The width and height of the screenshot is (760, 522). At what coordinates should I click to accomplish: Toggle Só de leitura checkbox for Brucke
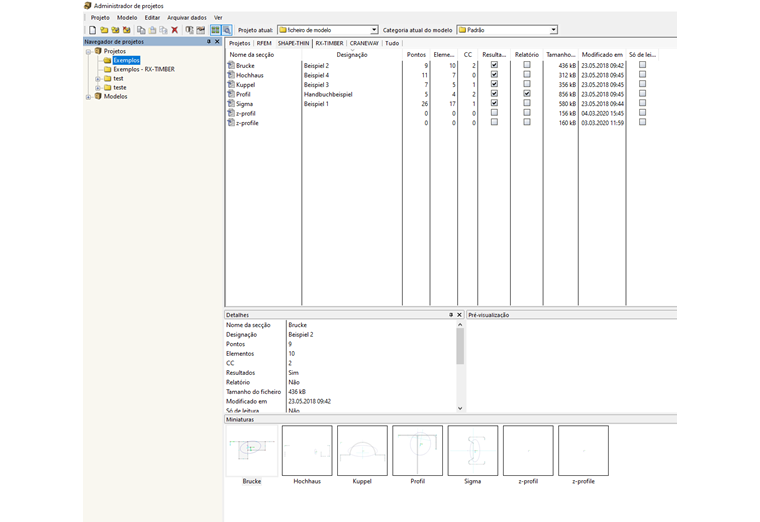(x=642, y=64)
